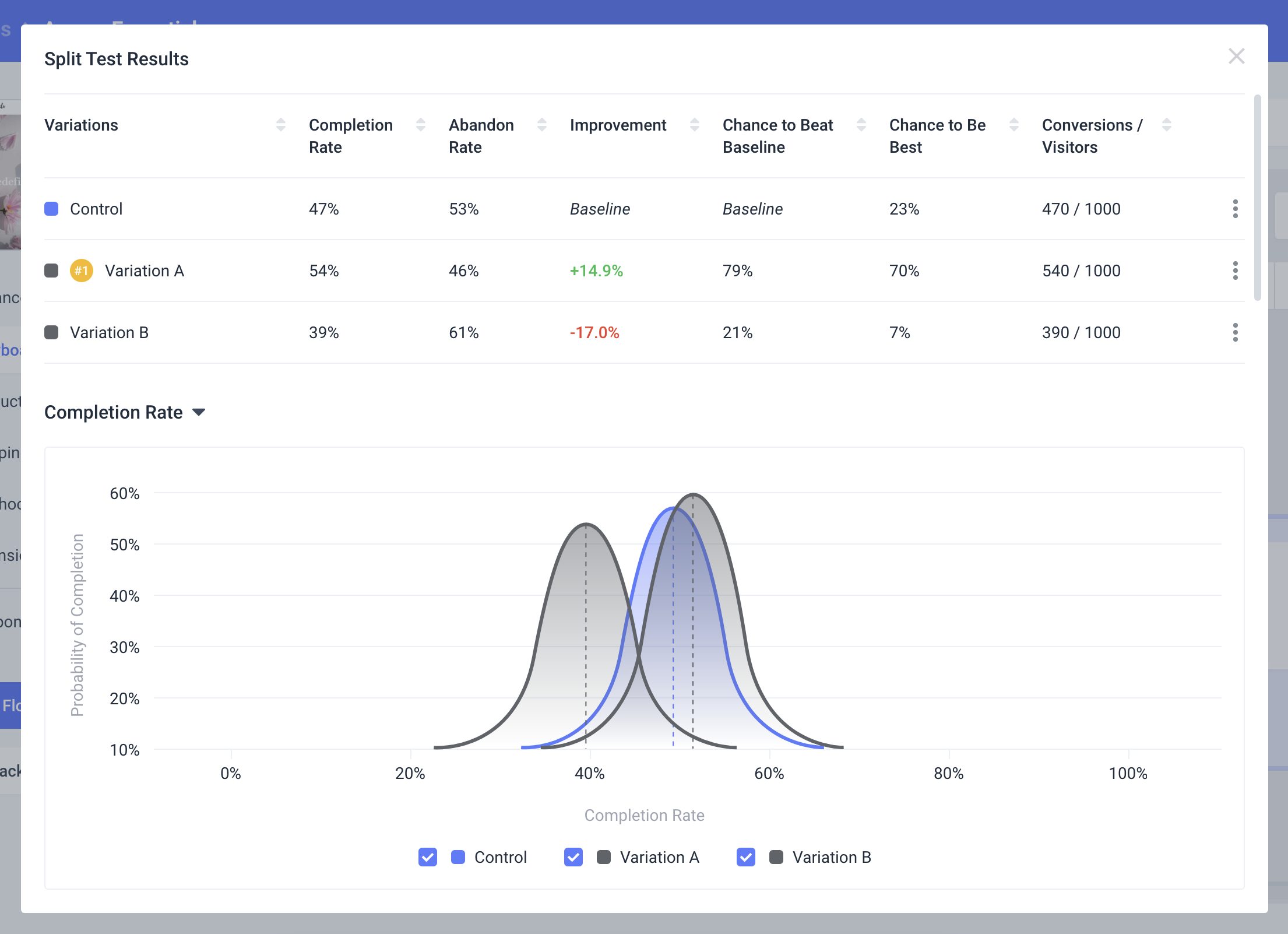The height and width of the screenshot is (934, 1288).
Task: Click Chance to Be Best header
Action: tap(937, 136)
